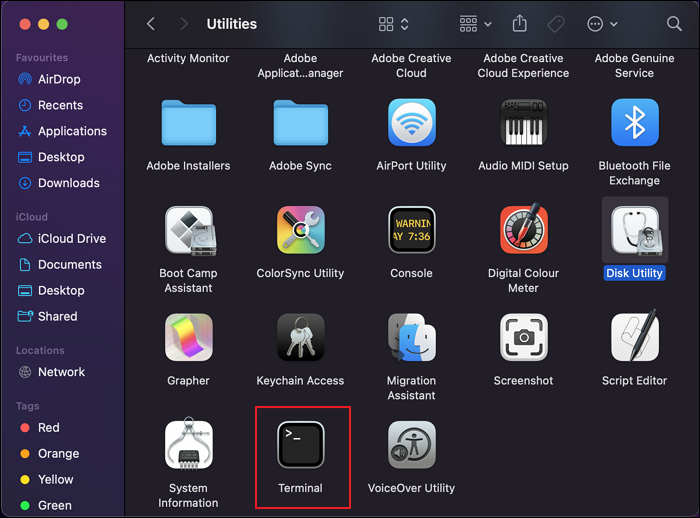Open Downloads in the sidebar

click(58, 183)
